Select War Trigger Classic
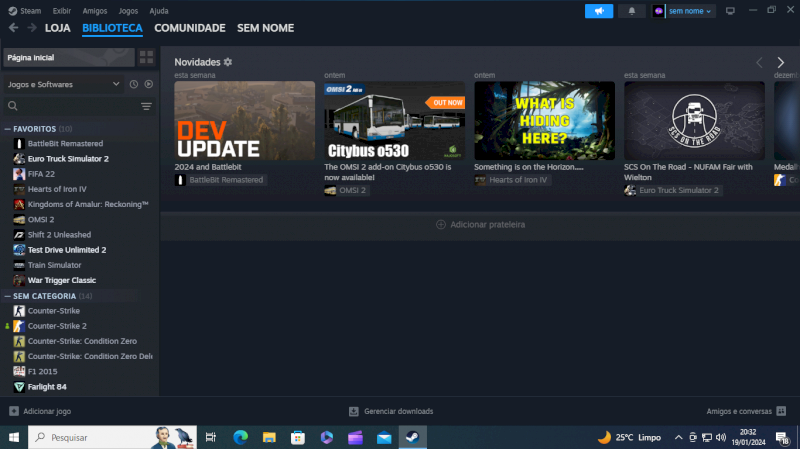Viewport: 800px width, 449px height. point(62,280)
